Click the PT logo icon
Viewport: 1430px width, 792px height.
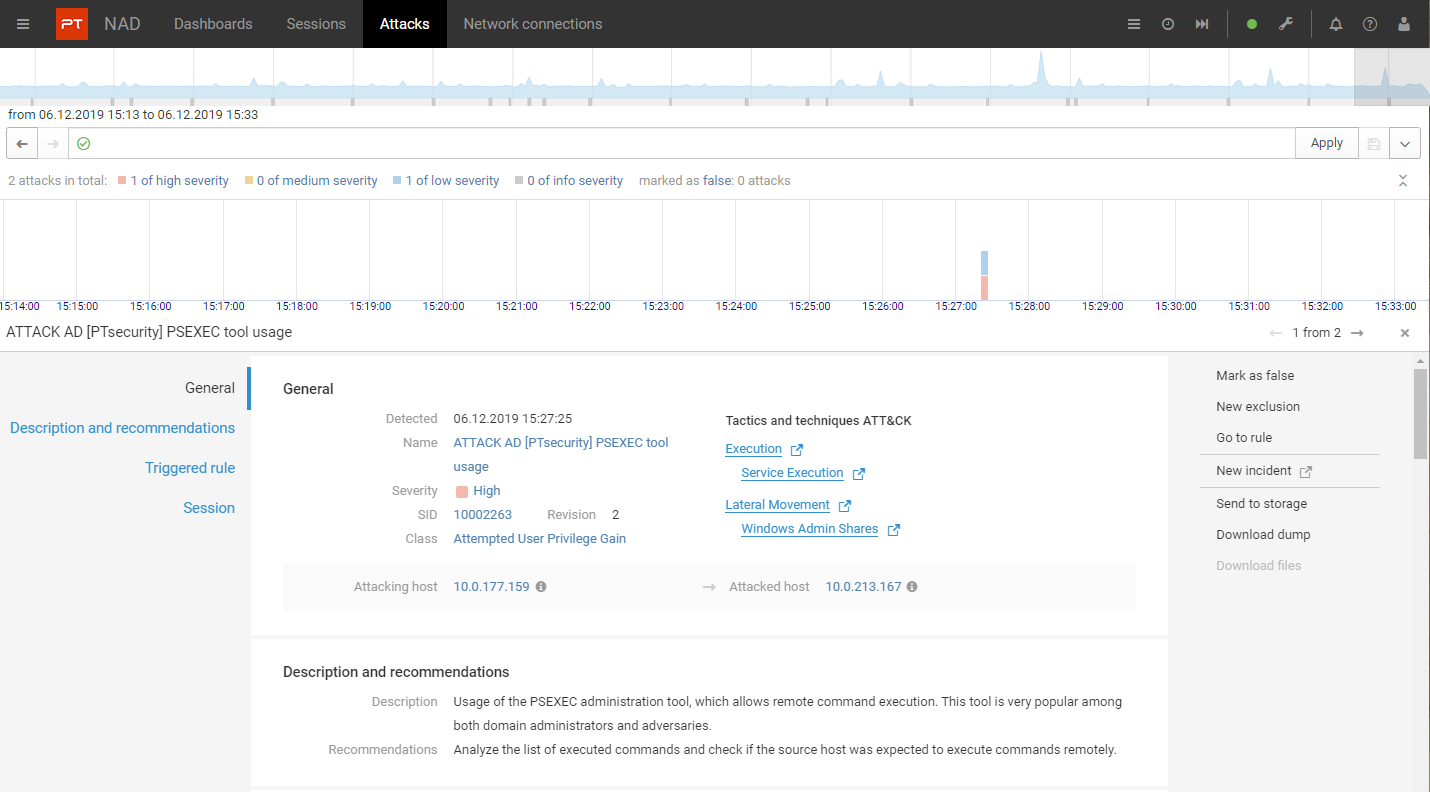(x=72, y=24)
